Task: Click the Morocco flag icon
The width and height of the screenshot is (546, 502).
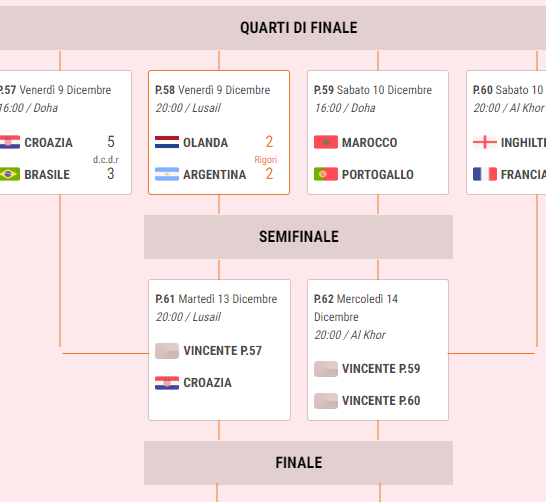Action: click(326, 142)
